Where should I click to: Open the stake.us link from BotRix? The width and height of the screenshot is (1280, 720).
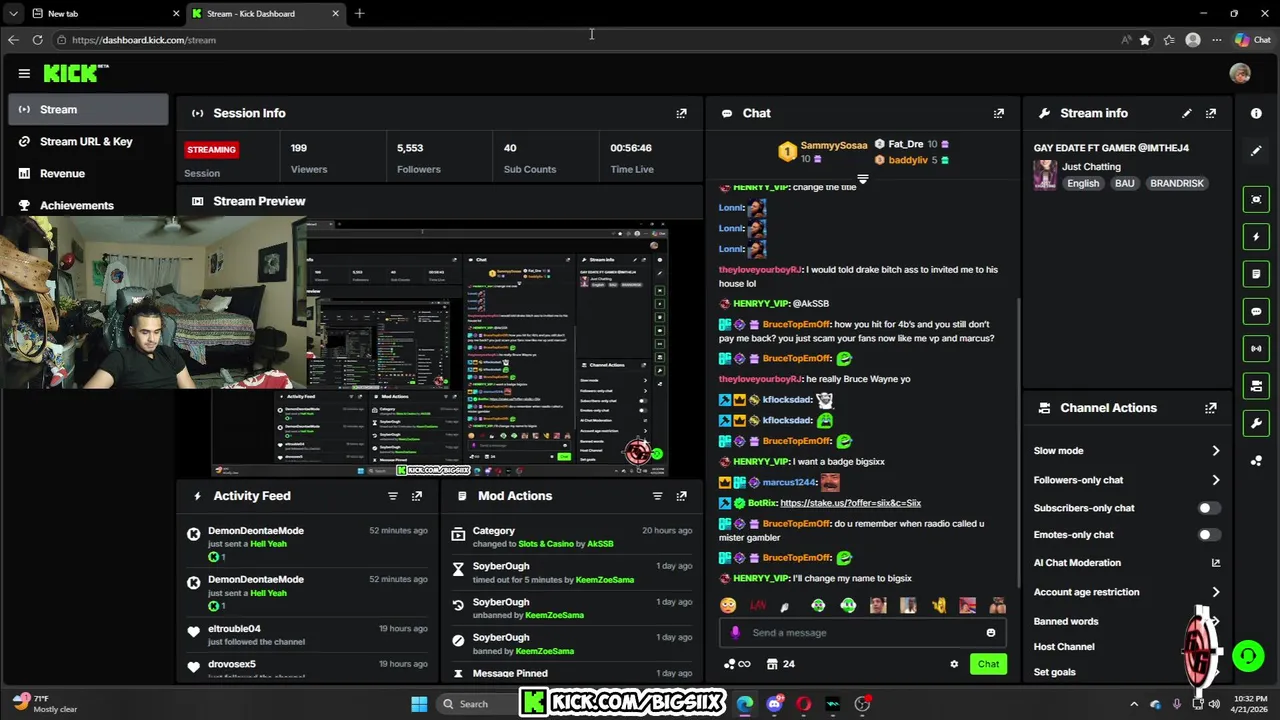tap(850, 503)
